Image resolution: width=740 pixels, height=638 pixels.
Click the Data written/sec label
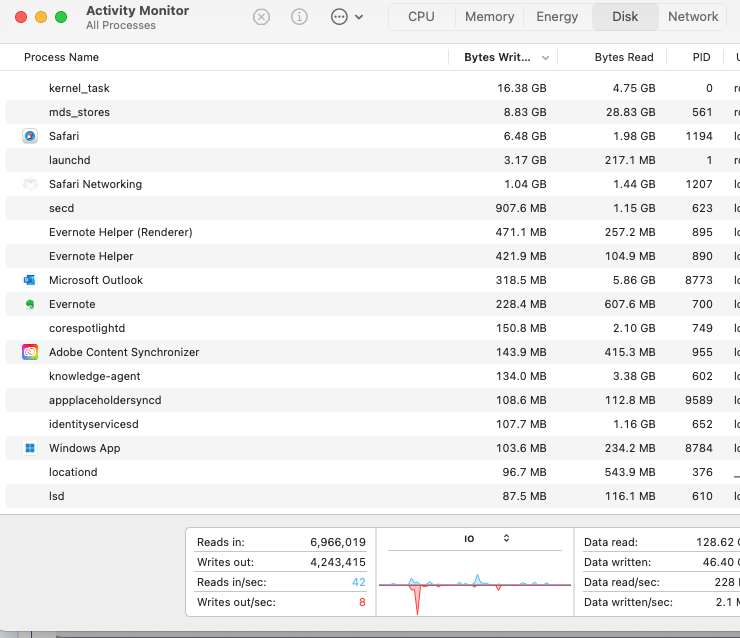[x=628, y=602]
